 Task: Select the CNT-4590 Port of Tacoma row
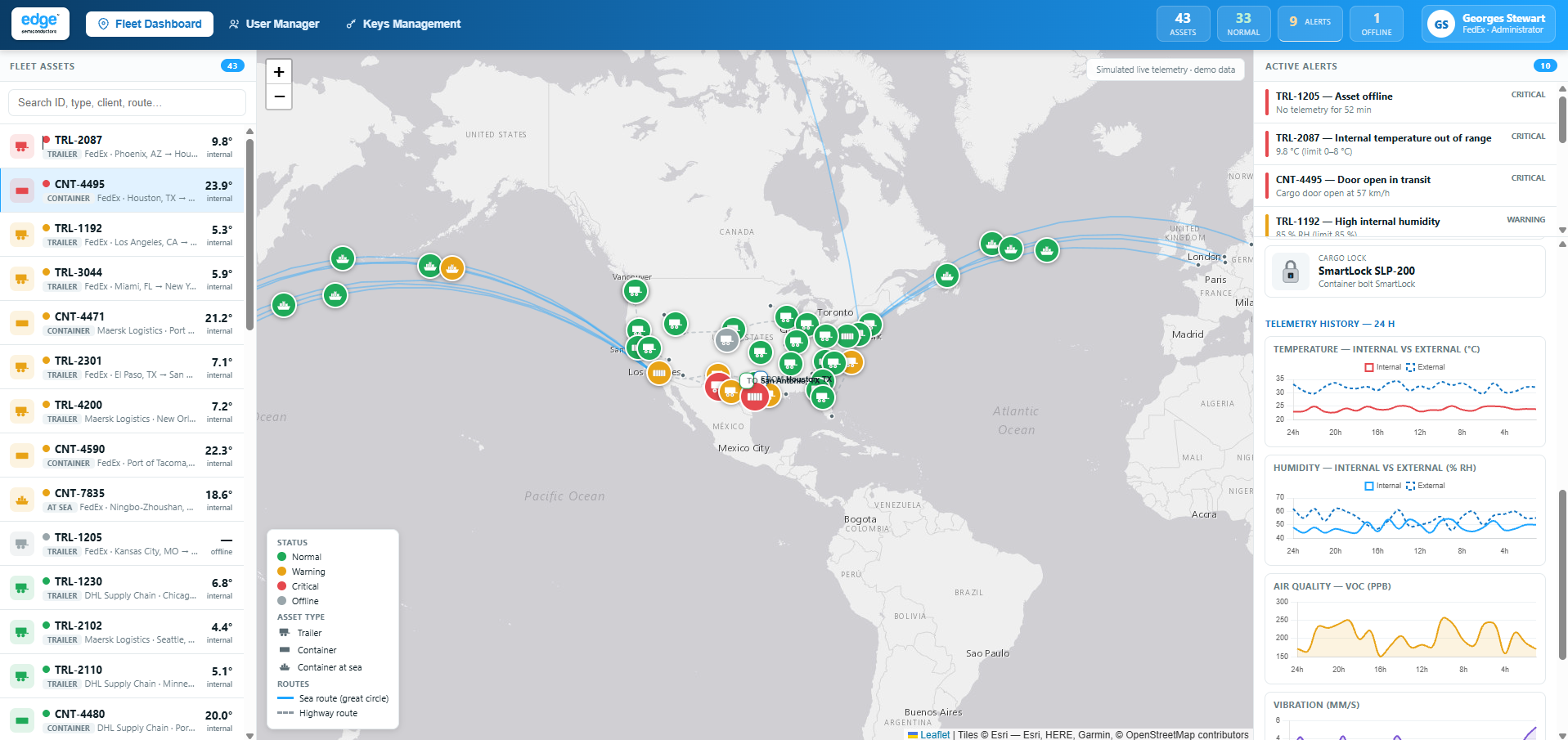click(123, 455)
